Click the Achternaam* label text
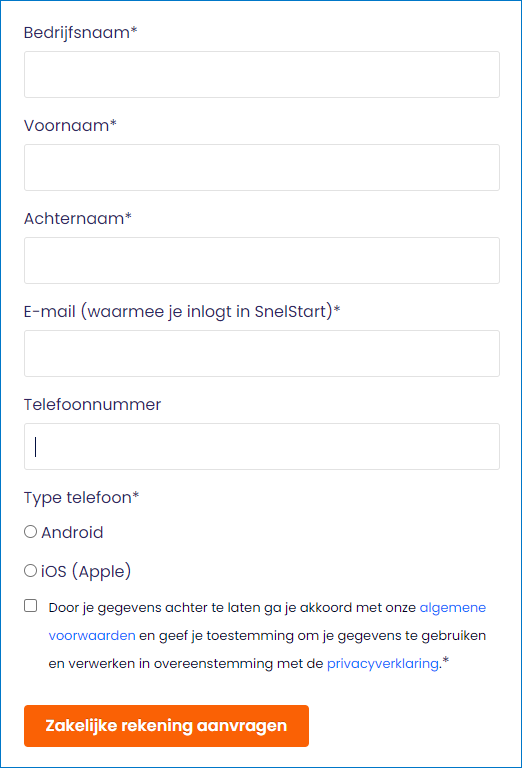The height and width of the screenshot is (768, 522). coord(78,218)
